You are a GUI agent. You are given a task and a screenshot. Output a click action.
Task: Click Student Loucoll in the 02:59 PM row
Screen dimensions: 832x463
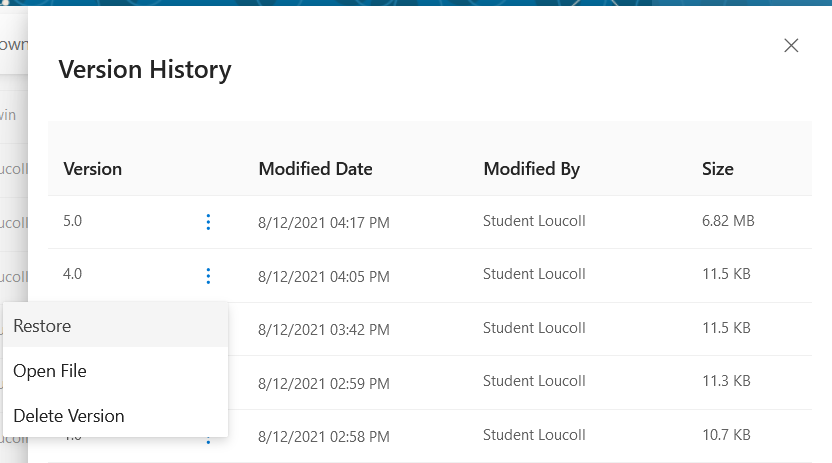pos(534,381)
